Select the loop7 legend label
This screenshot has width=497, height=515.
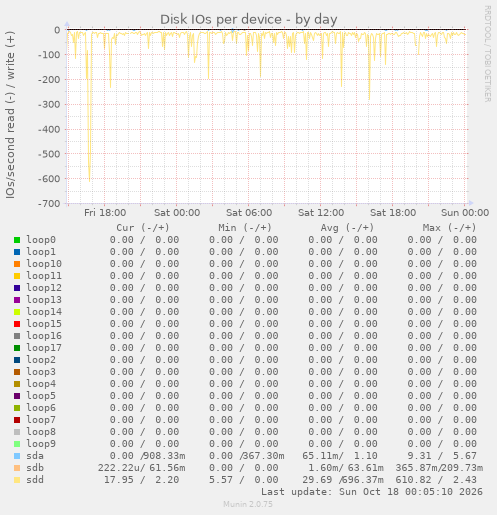[41, 420]
